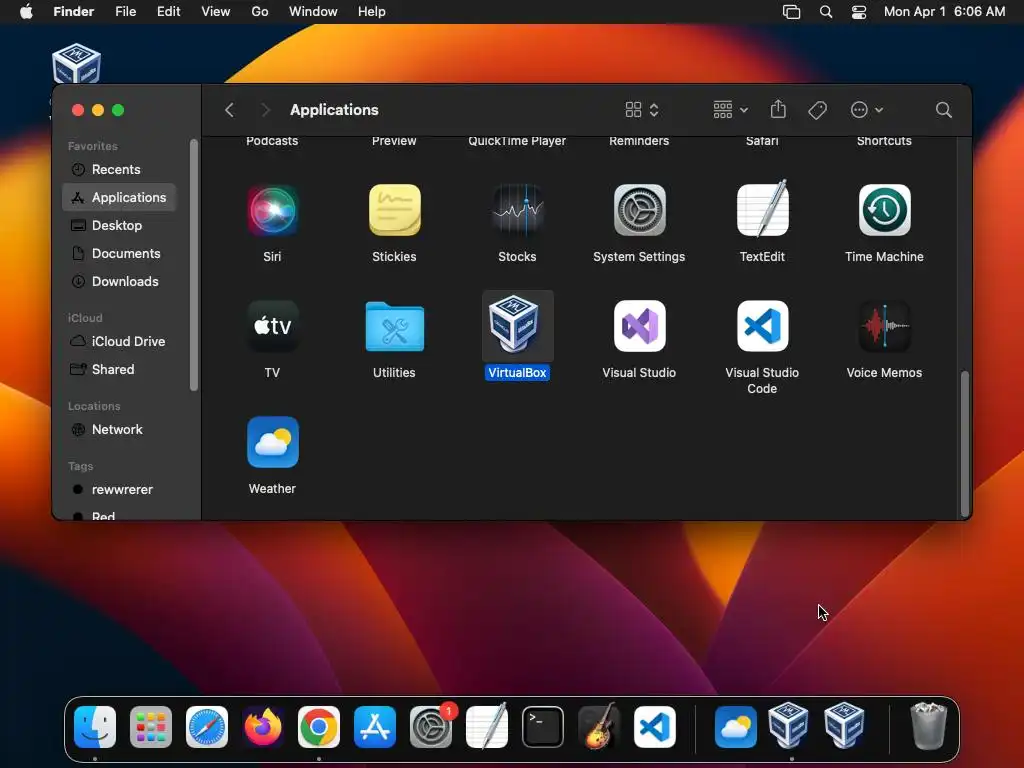
Task: Open TextEdit from the Dock
Action: coord(487,726)
